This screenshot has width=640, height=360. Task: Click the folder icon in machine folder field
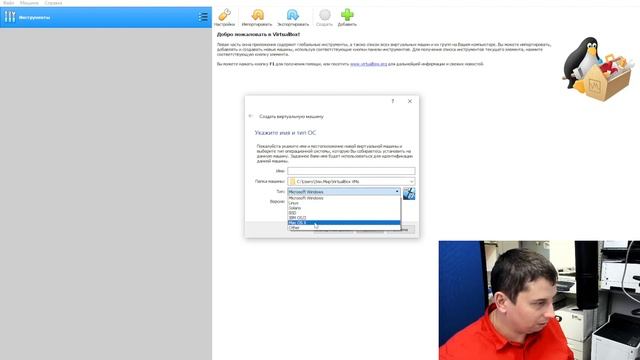pos(292,181)
